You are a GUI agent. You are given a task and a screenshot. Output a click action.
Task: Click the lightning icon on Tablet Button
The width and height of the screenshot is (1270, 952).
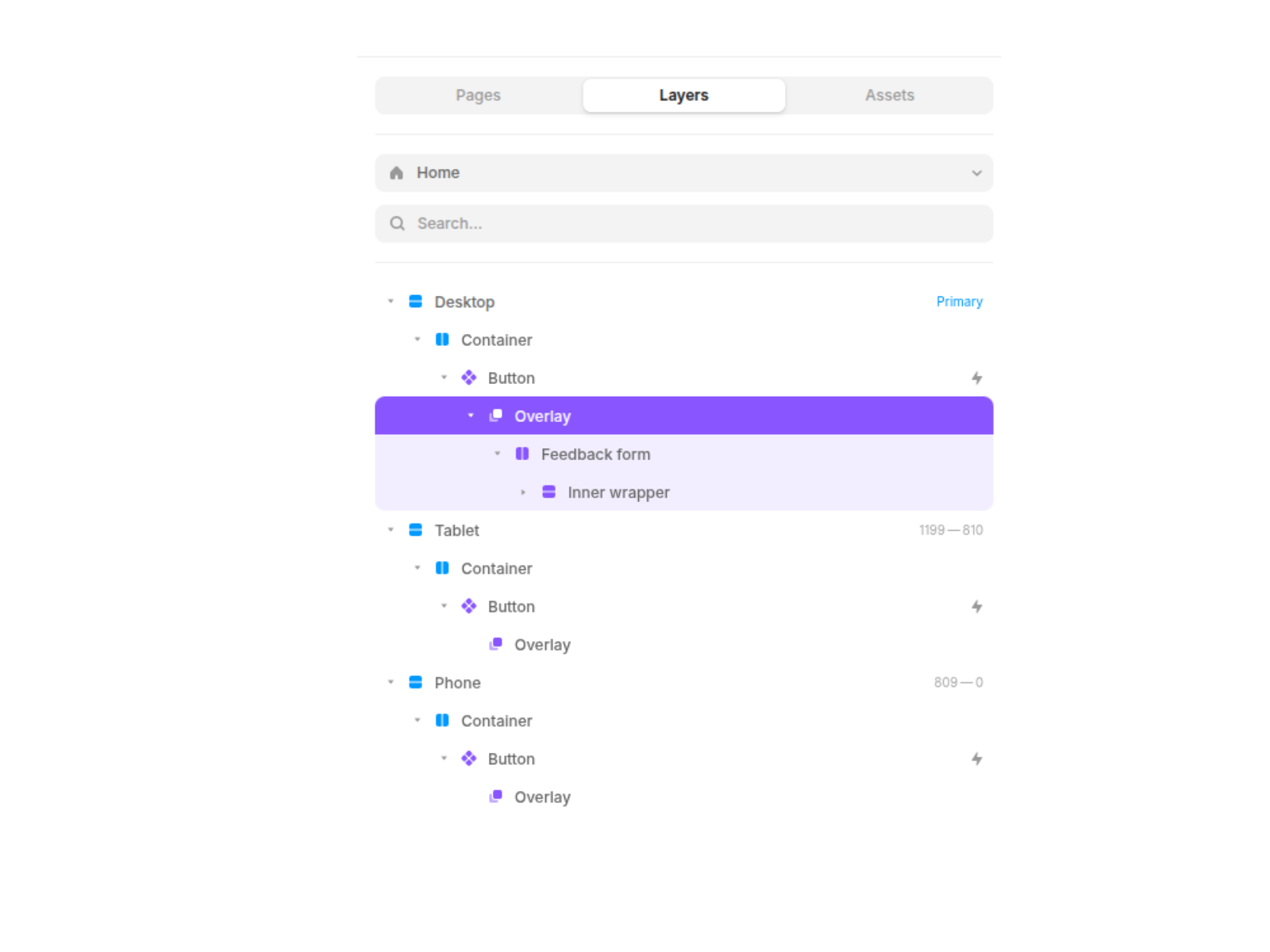pyautogui.click(x=976, y=607)
